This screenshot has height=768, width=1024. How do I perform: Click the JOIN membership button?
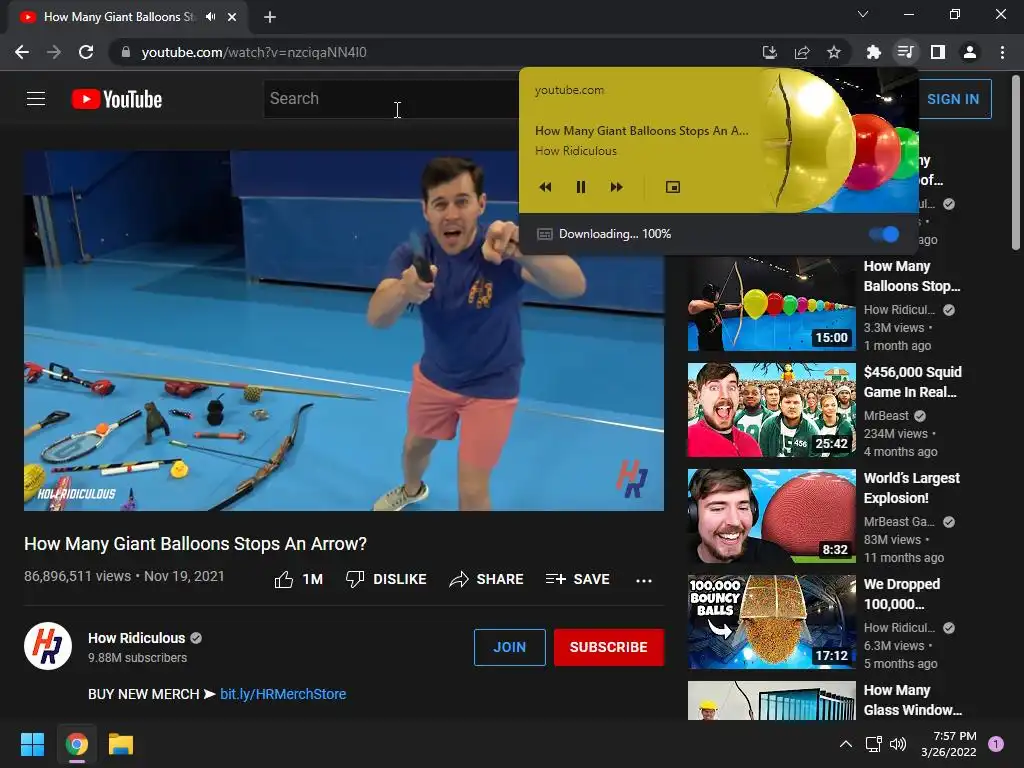click(509, 647)
